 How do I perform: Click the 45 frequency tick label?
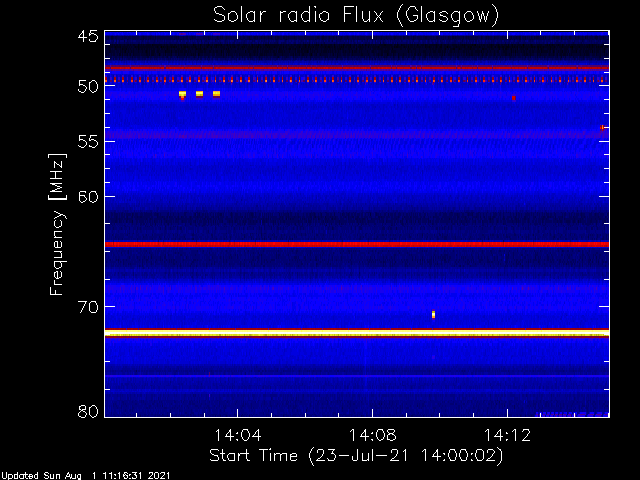(88, 37)
